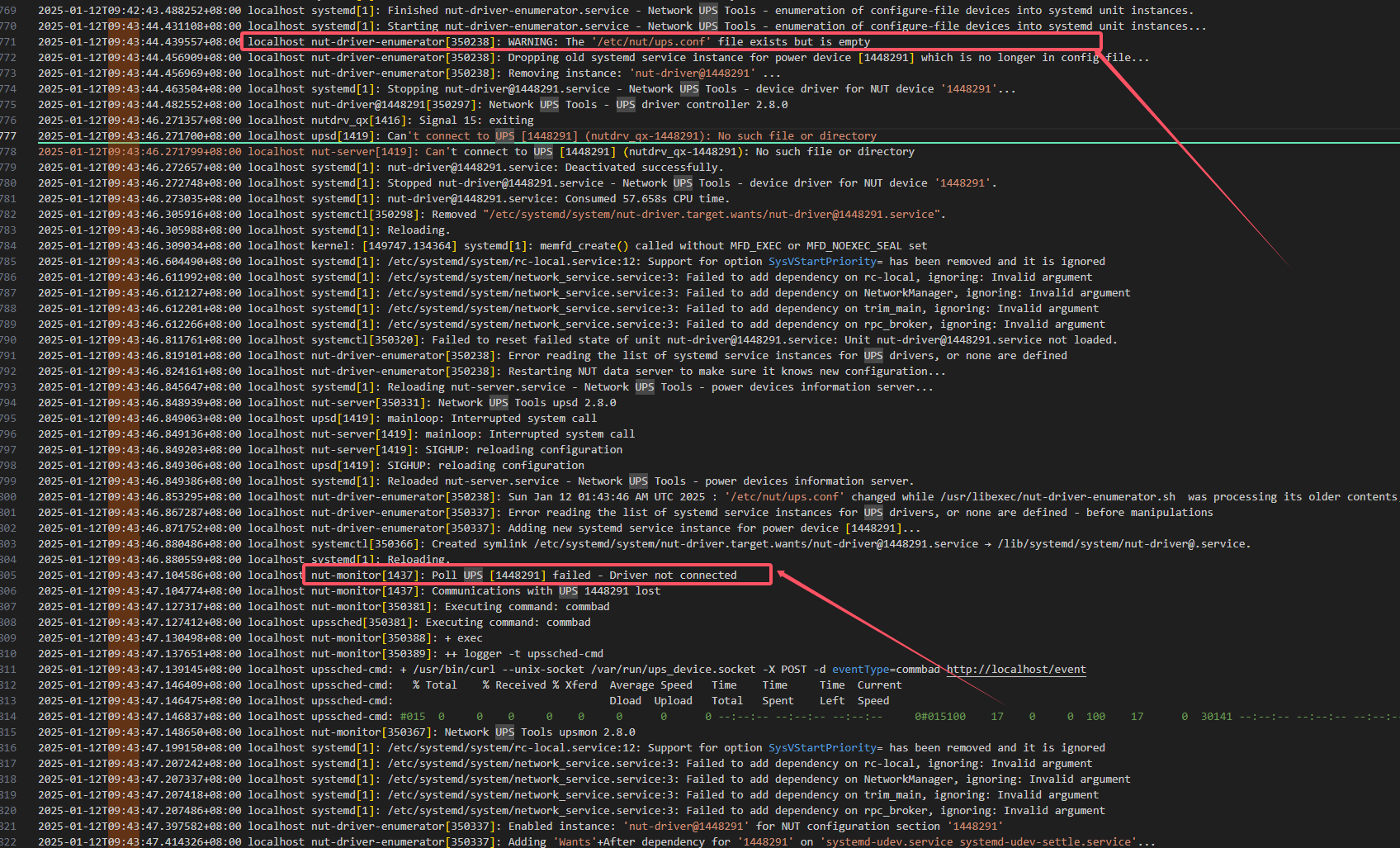
Task: Open the http://localhost/event link
Action: coord(1016,670)
